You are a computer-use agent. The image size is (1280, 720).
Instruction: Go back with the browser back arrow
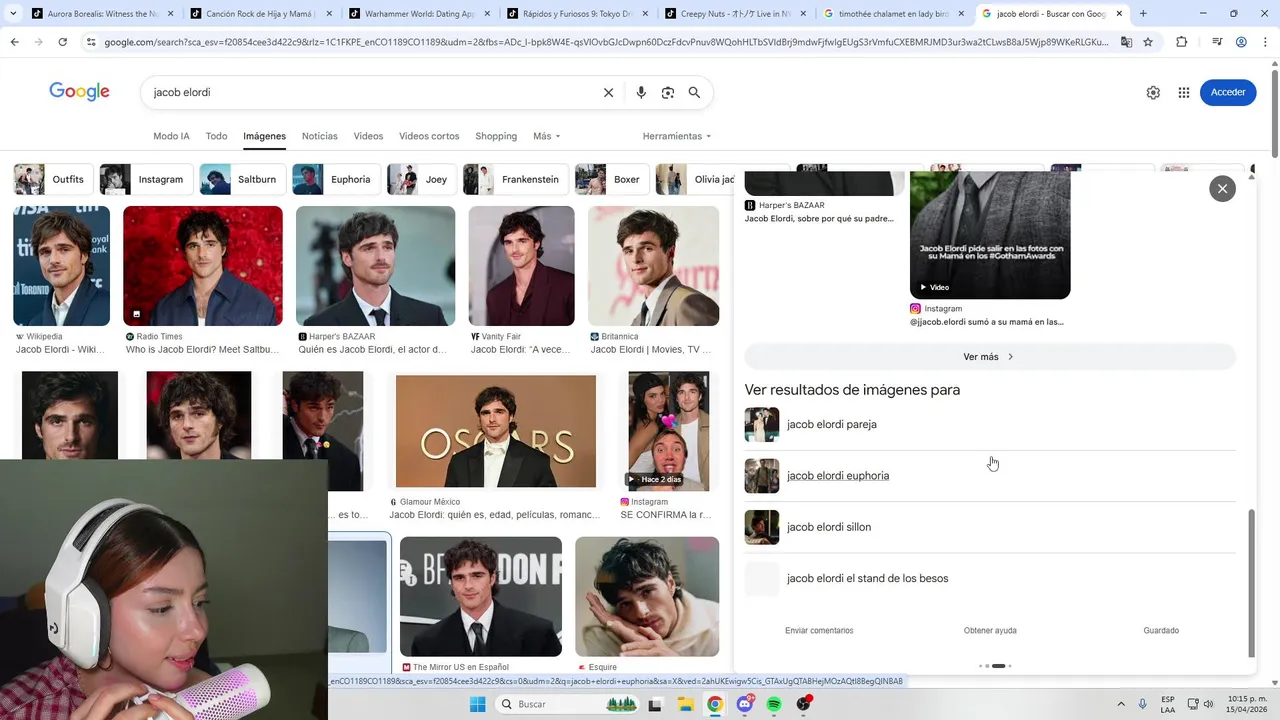14,42
